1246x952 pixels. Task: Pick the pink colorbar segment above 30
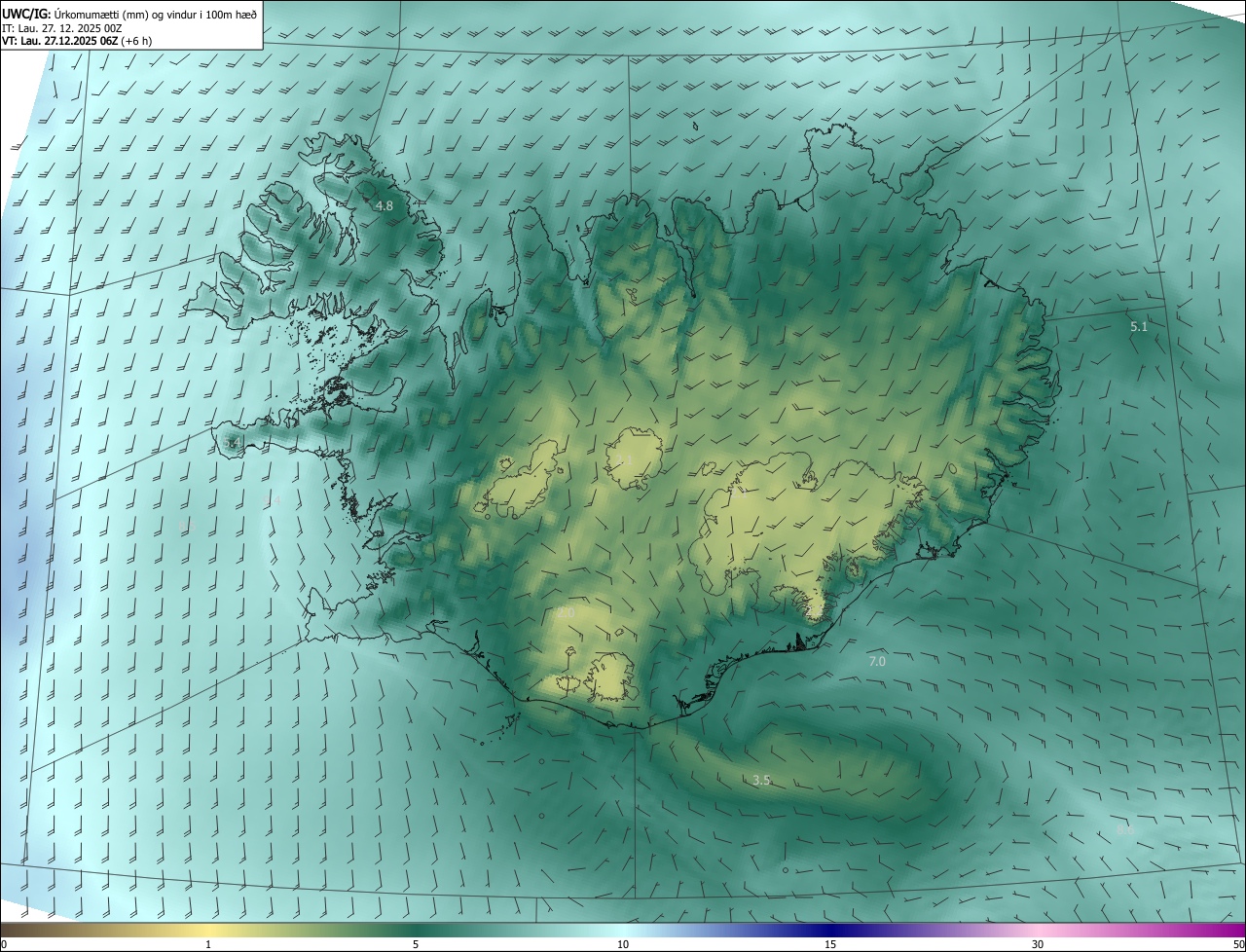pos(1038,930)
